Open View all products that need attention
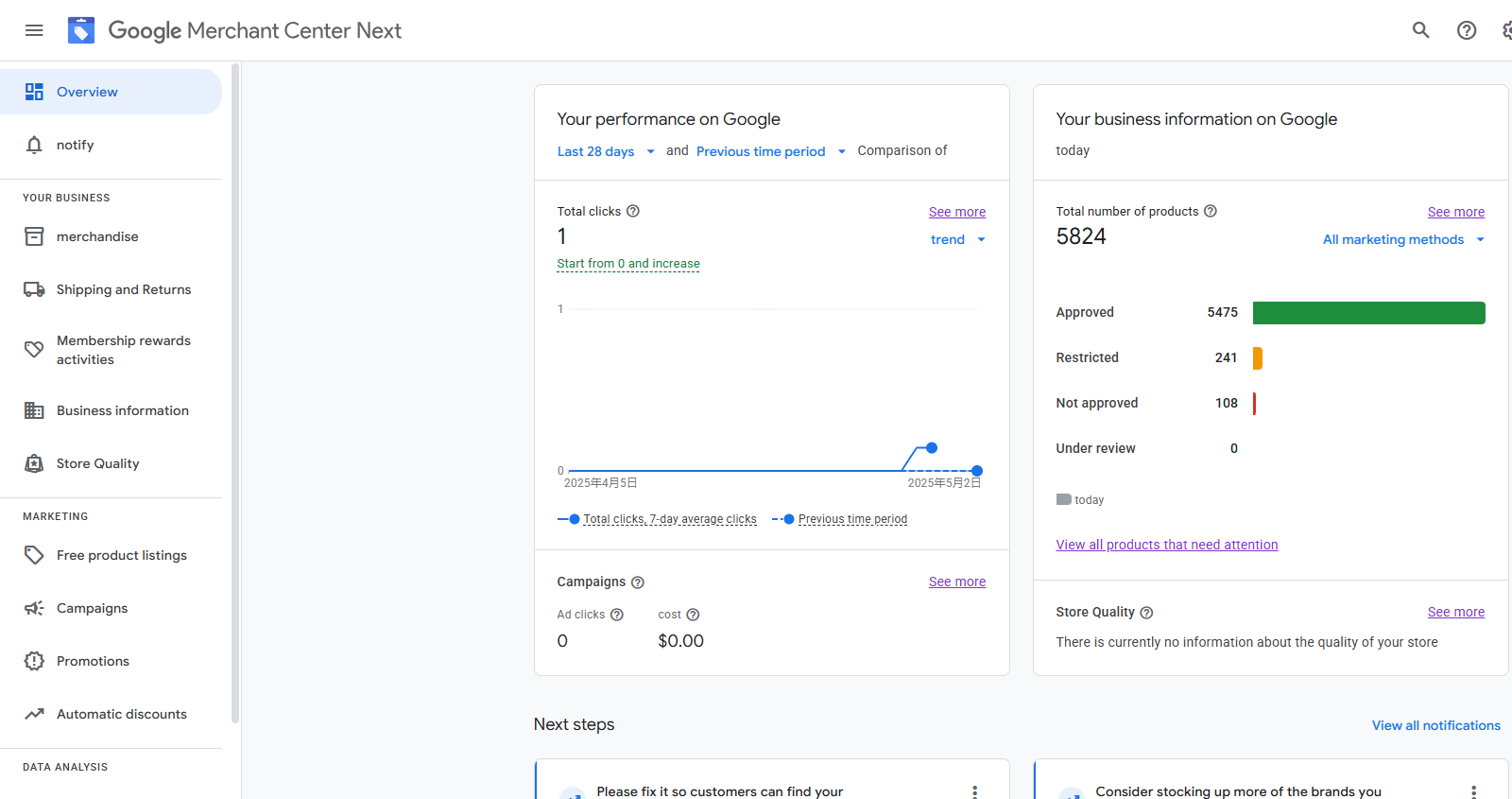The image size is (1512, 799). click(1166, 545)
